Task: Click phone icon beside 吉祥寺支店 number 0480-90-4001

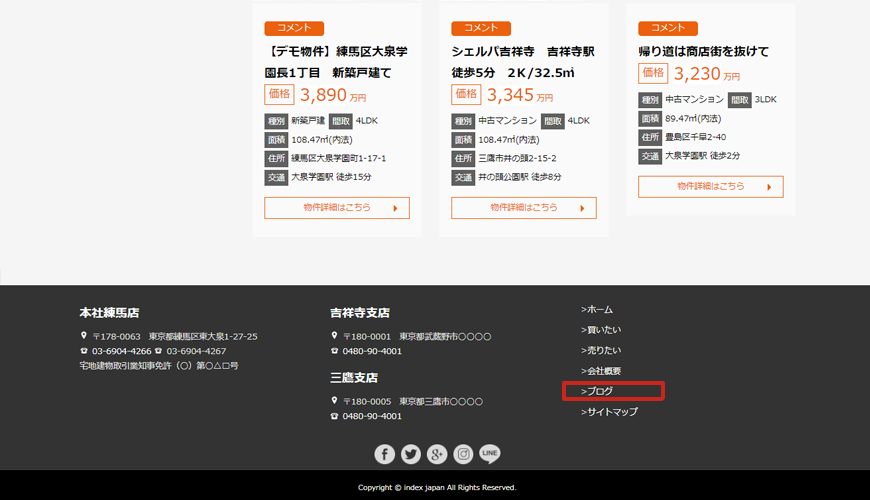Action: click(334, 352)
